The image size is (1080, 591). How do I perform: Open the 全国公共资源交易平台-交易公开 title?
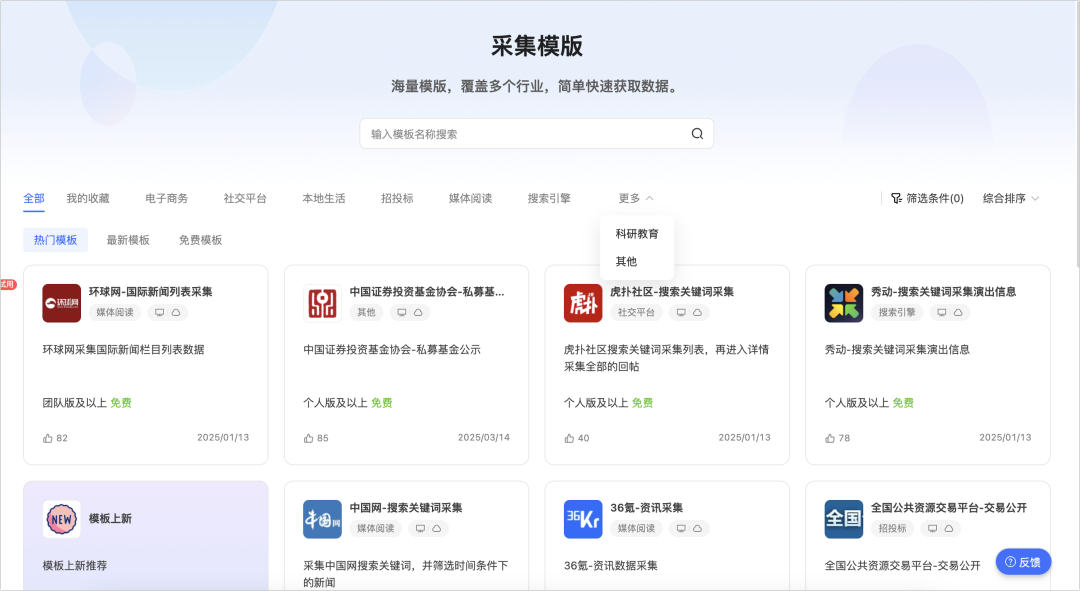point(949,508)
